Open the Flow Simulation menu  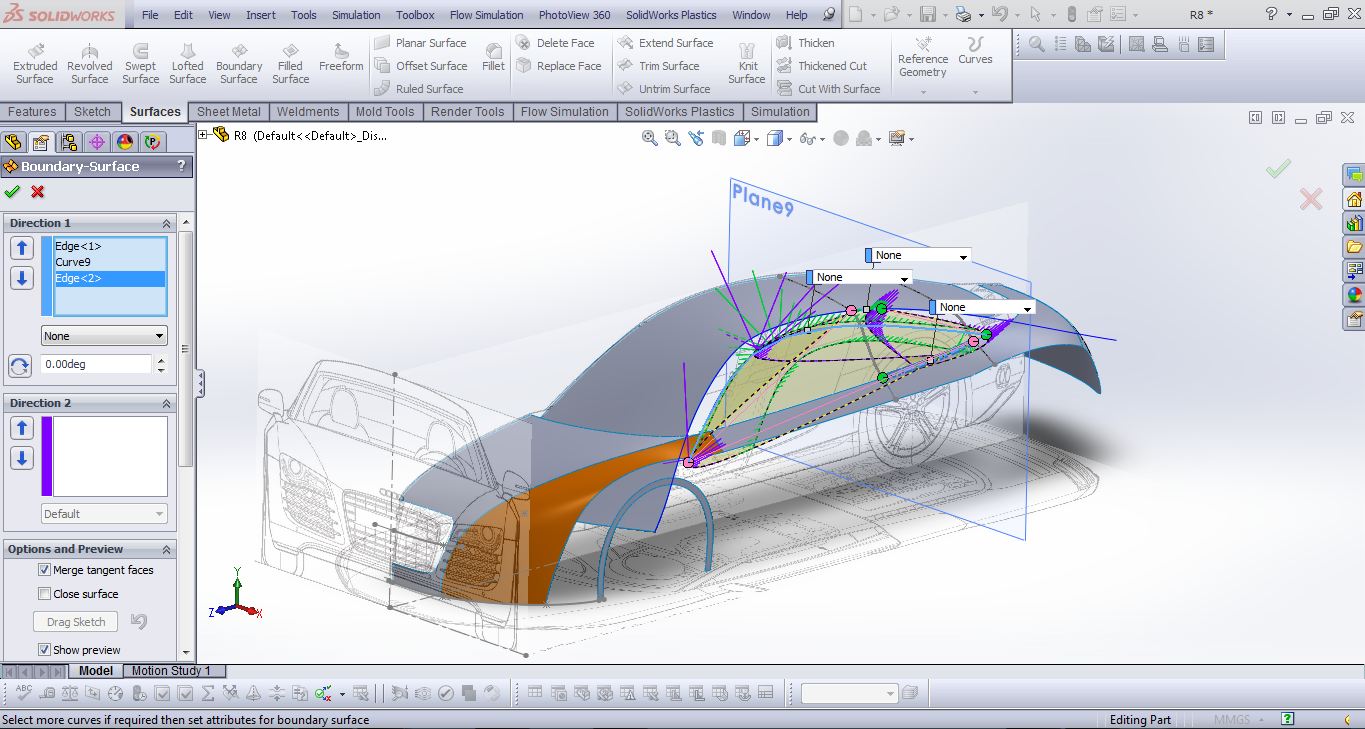[x=487, y=15]
